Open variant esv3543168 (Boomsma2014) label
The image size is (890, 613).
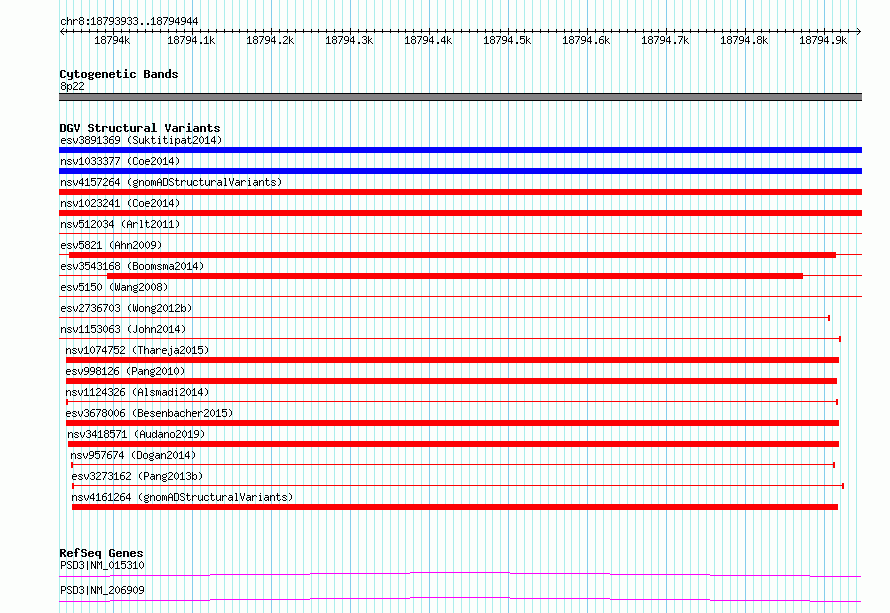click(132, 266)
